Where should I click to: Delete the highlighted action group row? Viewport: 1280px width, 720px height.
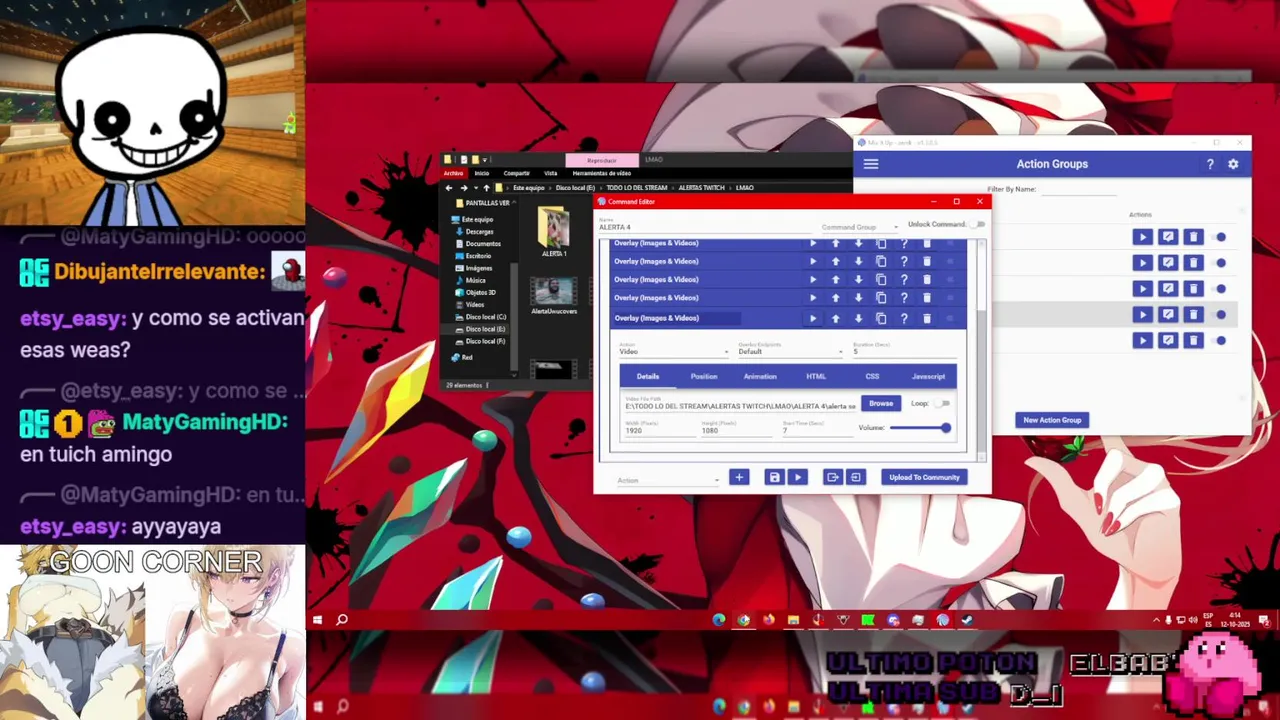tap(1193, 314)
